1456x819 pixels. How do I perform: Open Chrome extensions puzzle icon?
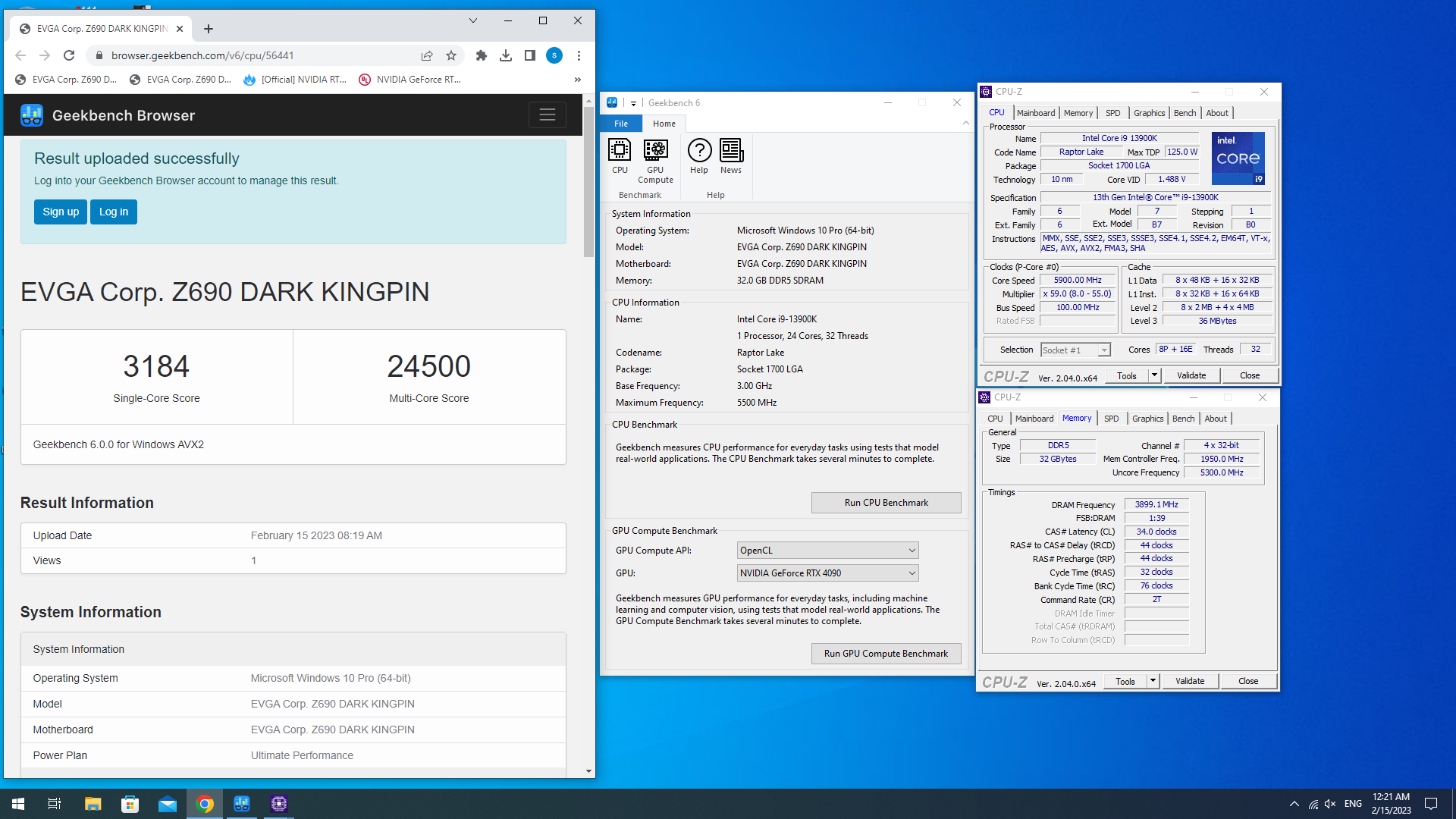[482, 55]
